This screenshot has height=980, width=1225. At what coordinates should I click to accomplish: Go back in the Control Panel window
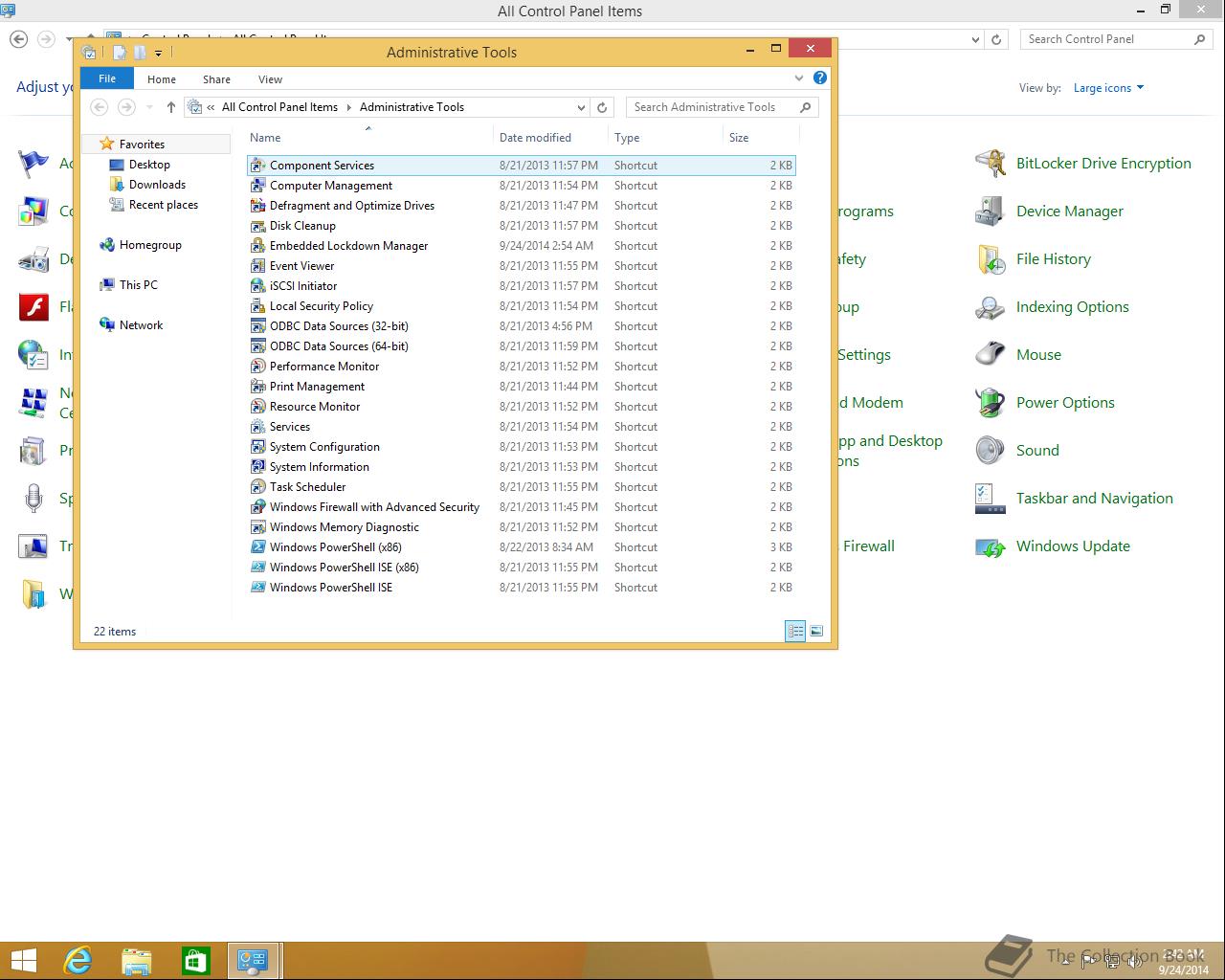19,39
